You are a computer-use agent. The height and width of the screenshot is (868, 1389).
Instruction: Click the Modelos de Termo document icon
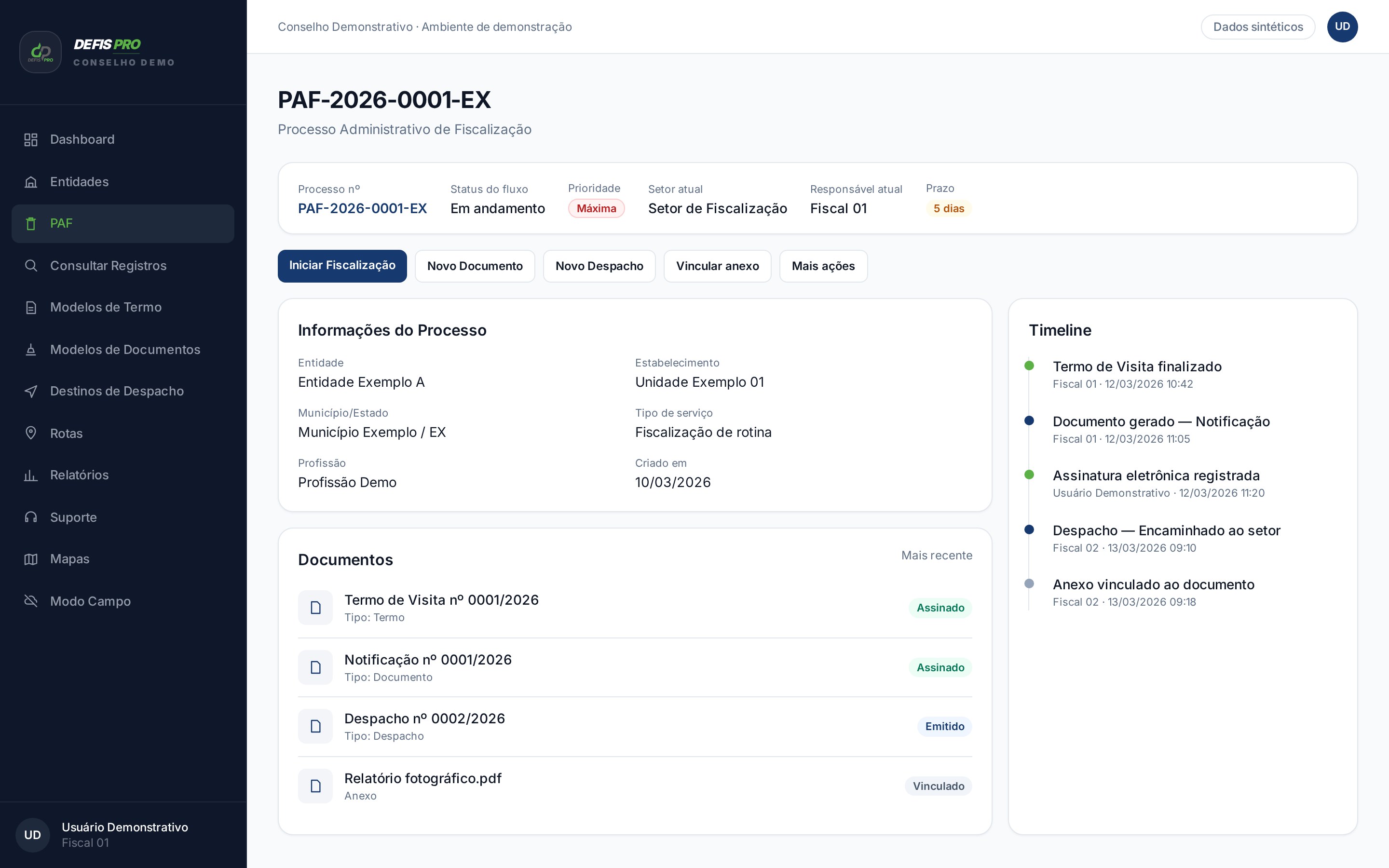31,308
